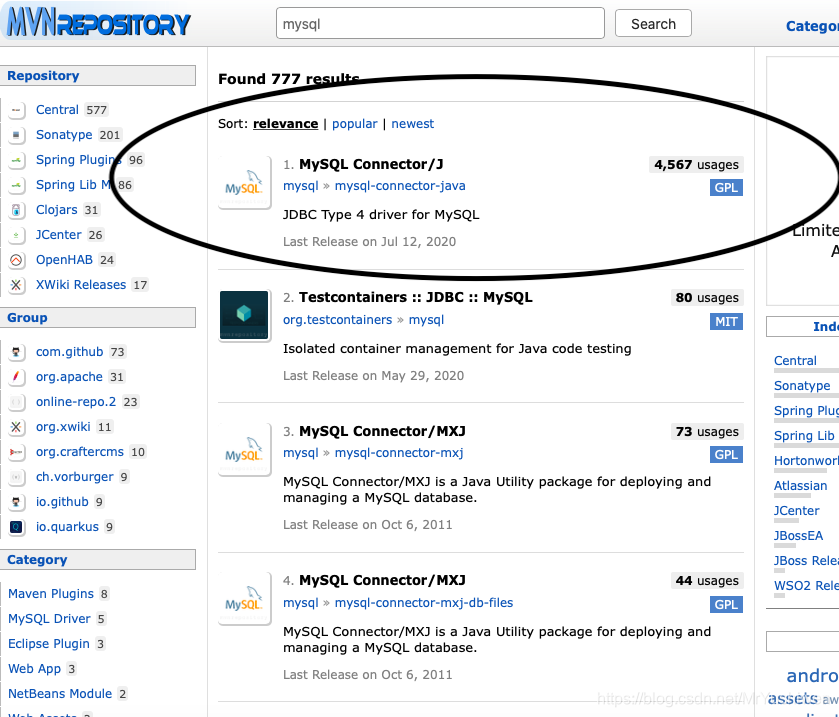Open Testcontainers :: JDBC :: MySQL title
The height and width of the screenshot is (717, 839).
coord(415,298)
